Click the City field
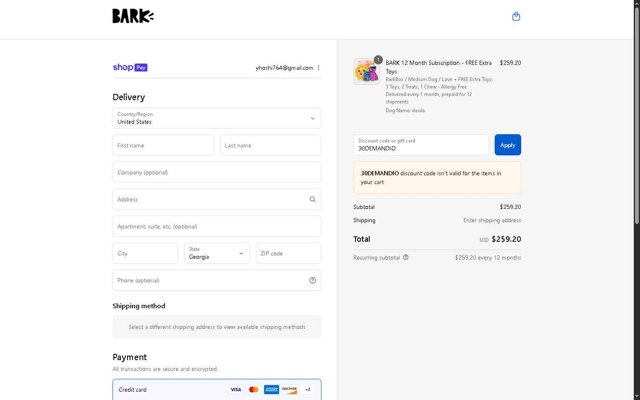Viewport: 640px width, 400px height. tap(145, 253)
